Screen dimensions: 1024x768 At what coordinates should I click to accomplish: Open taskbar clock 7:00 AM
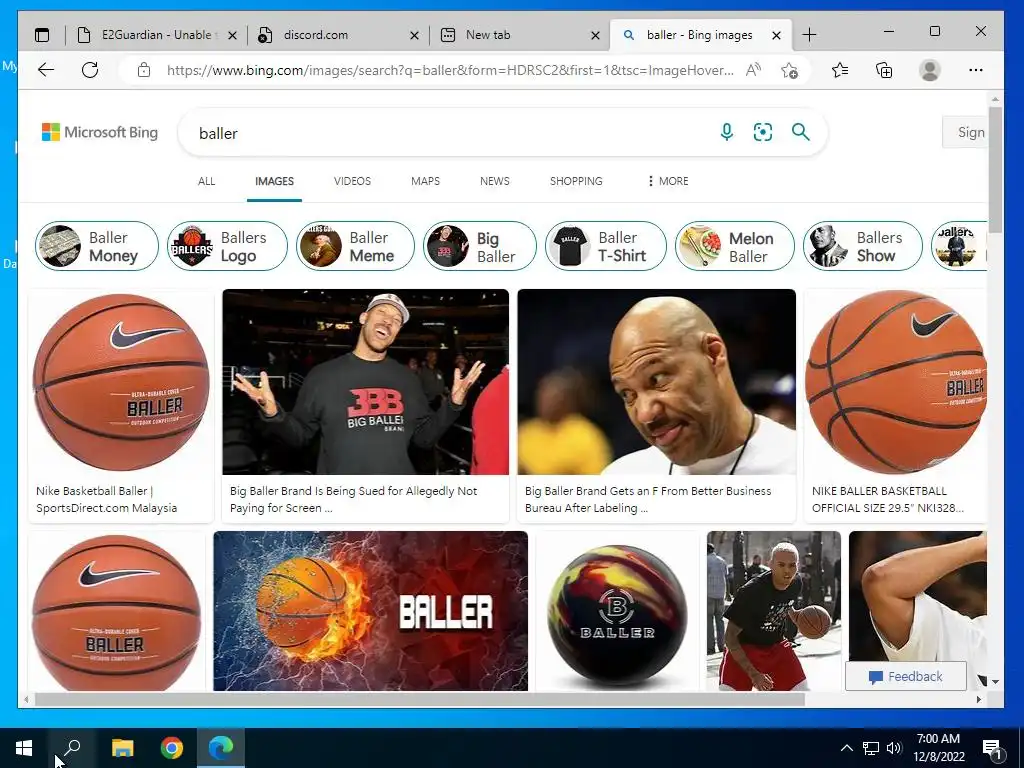click(938, 748)
